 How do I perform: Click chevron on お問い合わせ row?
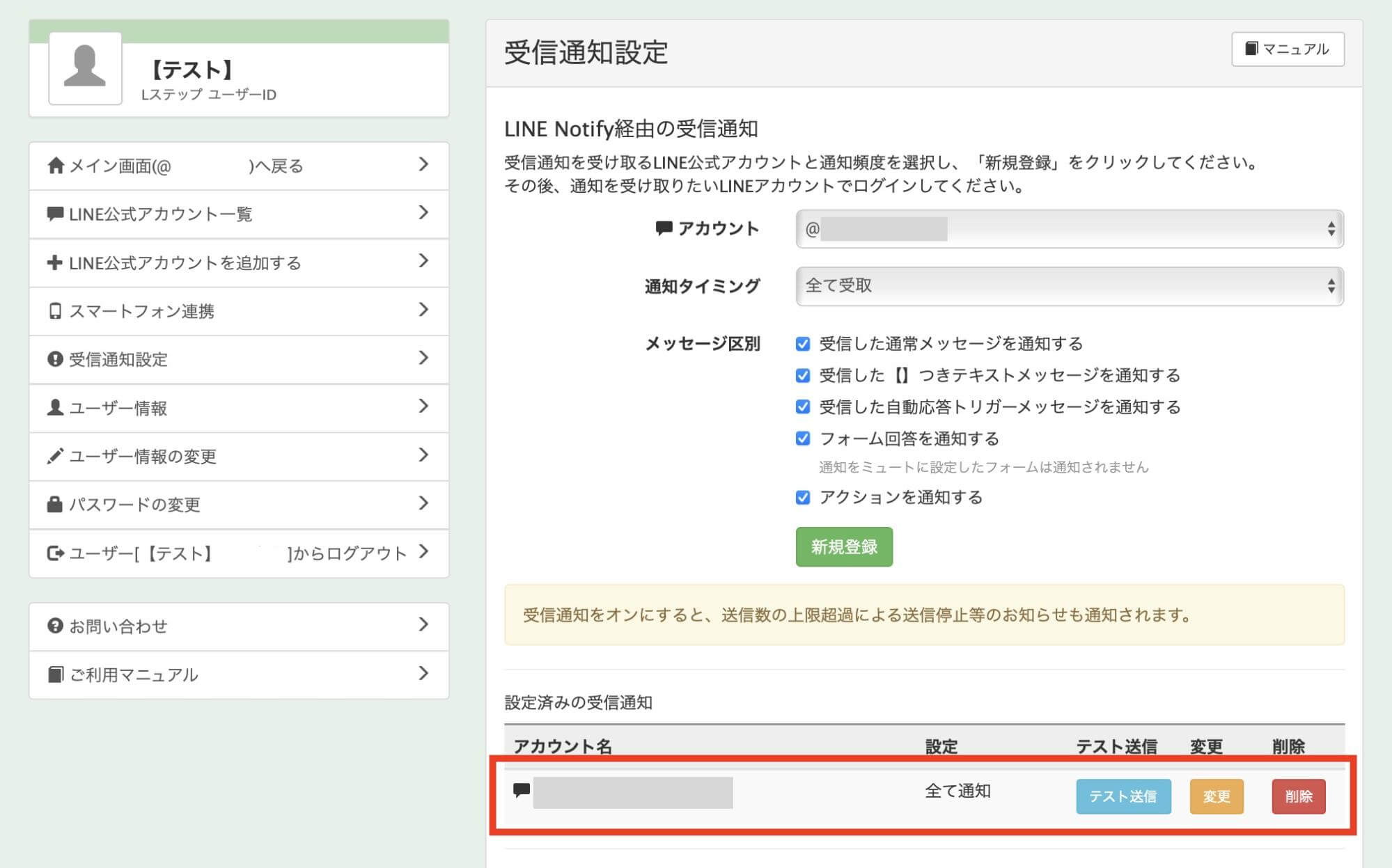coord(423,624)
